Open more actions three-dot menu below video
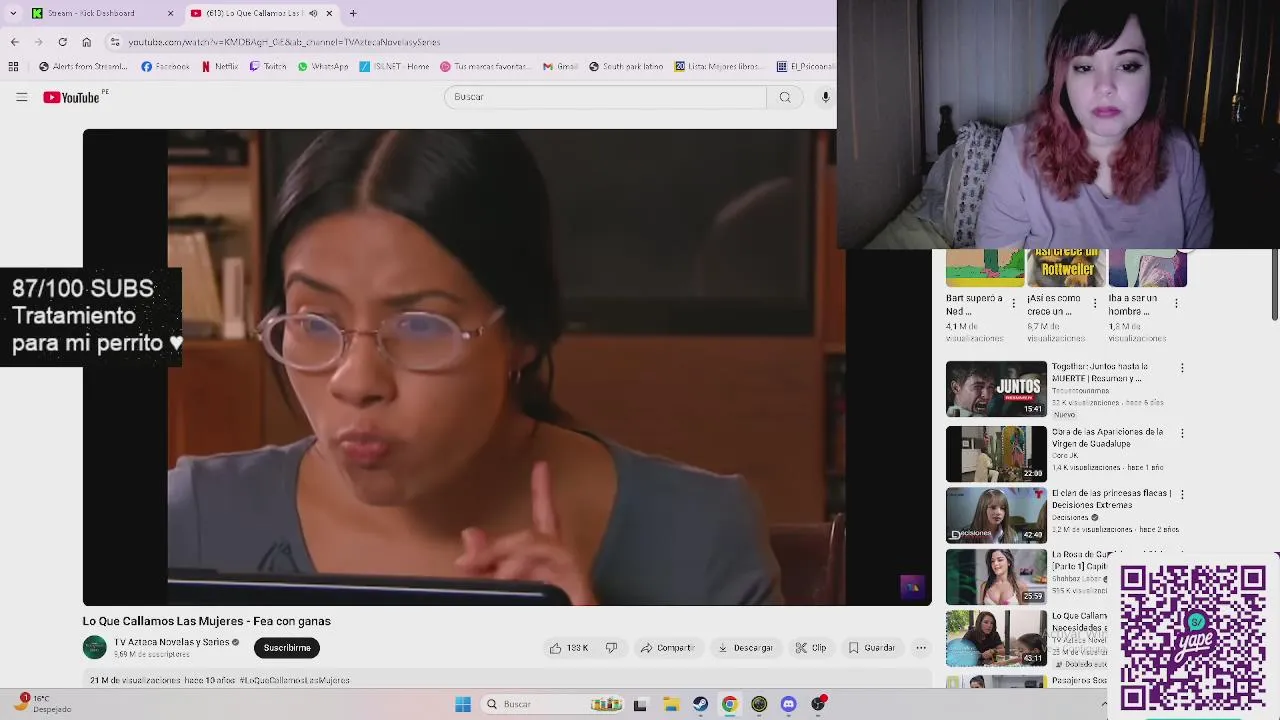 (x=921, y=648)
